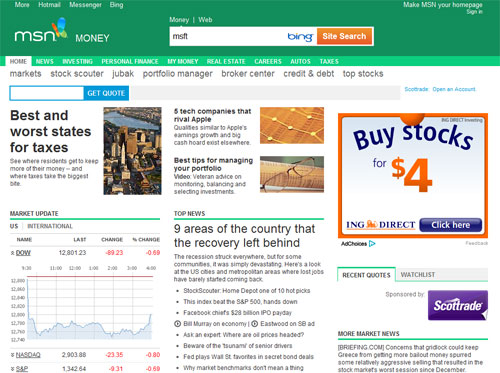Open Hotmail from the top bar

[49, 5]
